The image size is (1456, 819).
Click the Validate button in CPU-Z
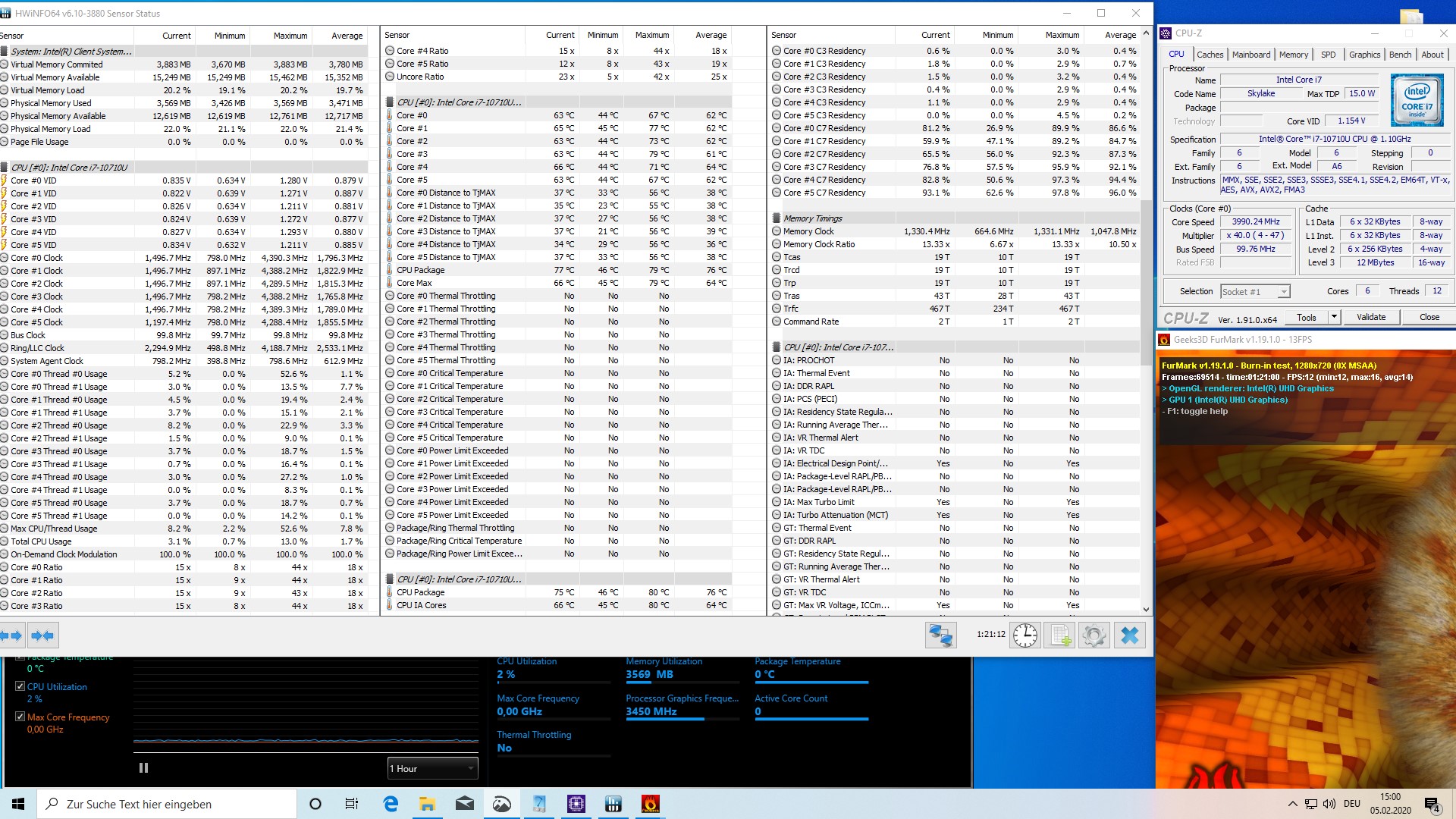pyautogui.click(x=1370, y=317)
